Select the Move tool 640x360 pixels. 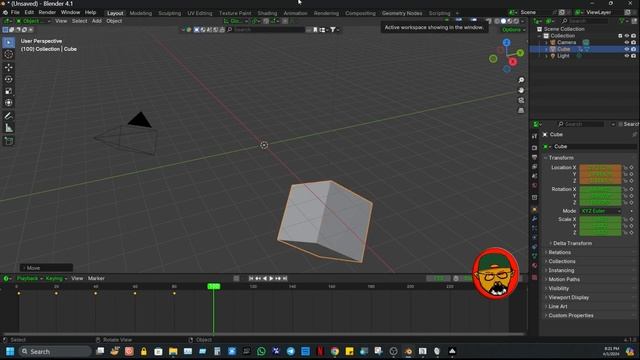coord(9,67)
